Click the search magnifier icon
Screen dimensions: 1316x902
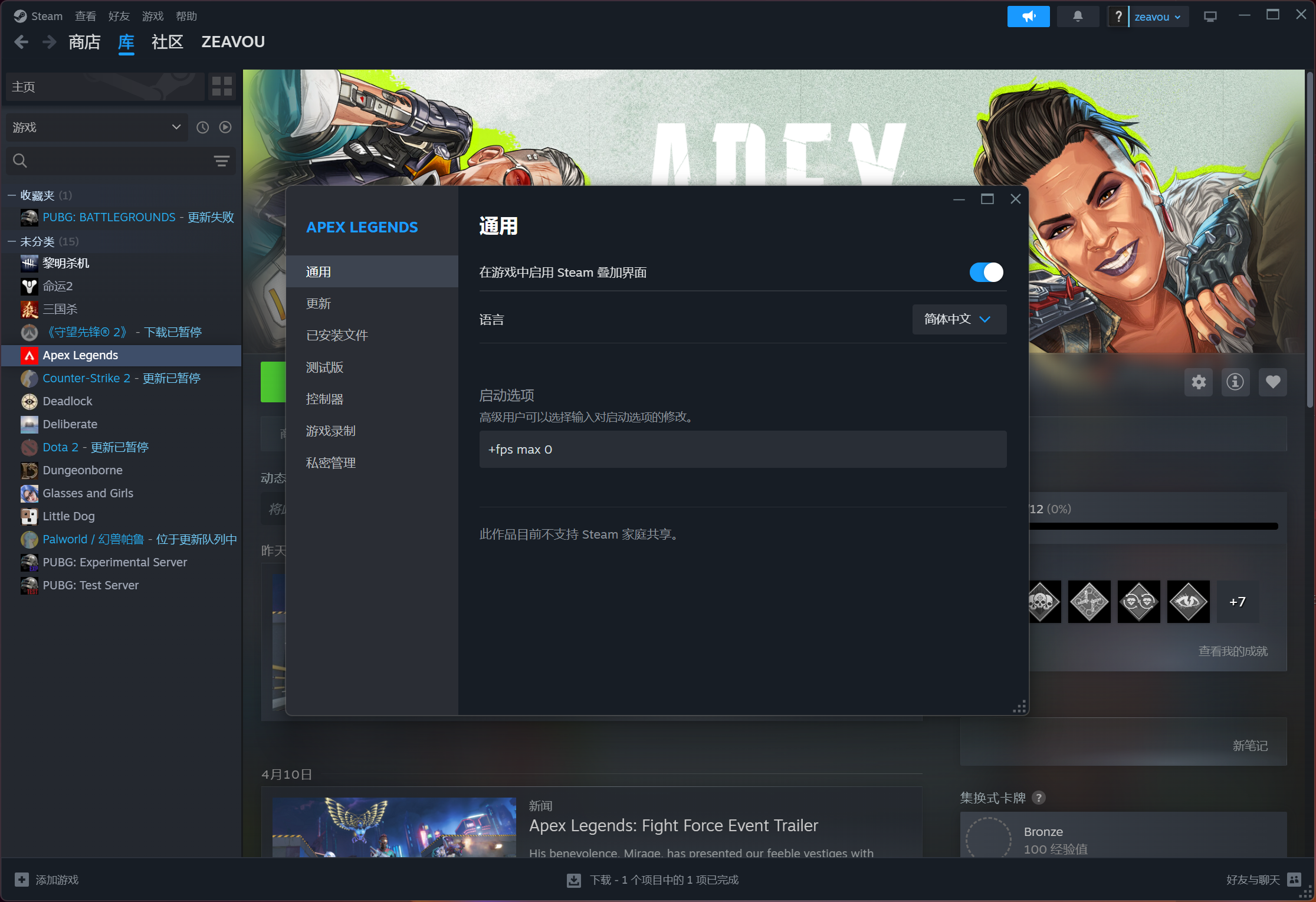[x=20, y=160]
